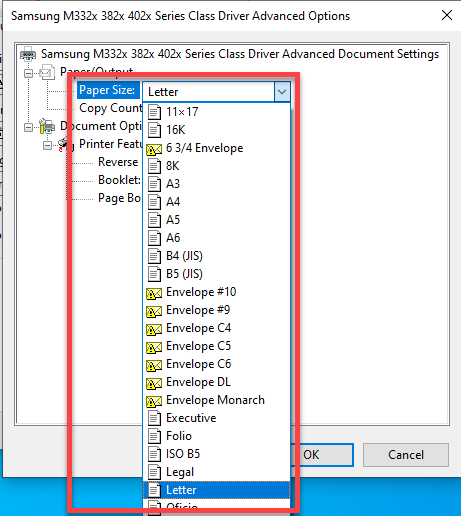Select the Copy Count tree item
Screen dimensions: 461x516
110,108
